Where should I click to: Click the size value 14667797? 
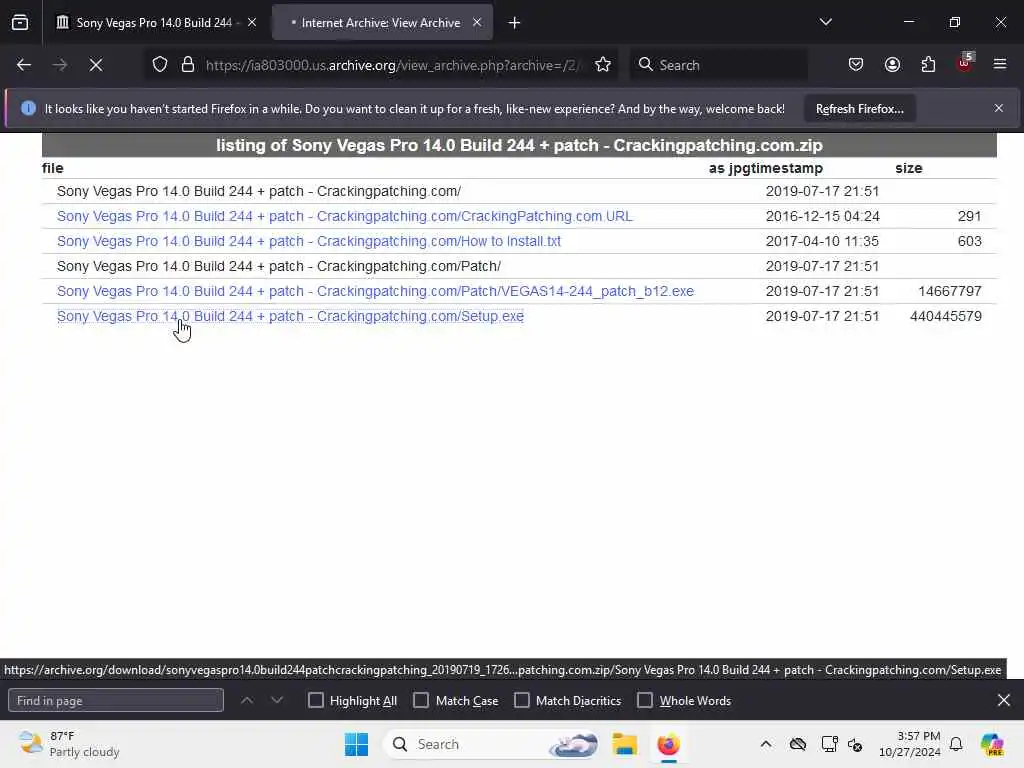[950, 291]
